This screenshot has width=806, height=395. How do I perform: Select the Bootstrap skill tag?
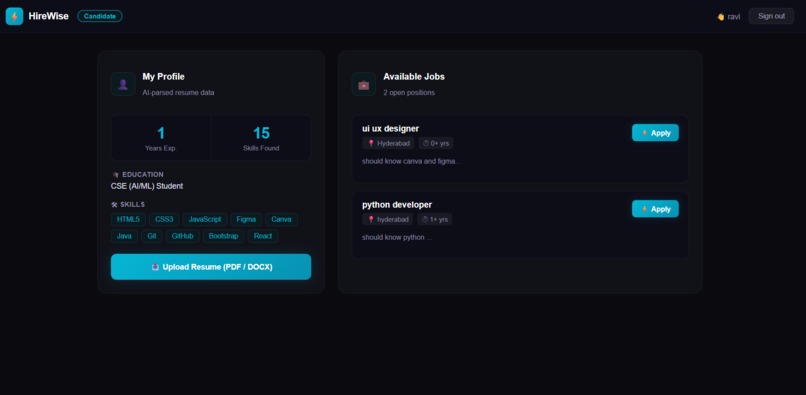pos(224,236)
